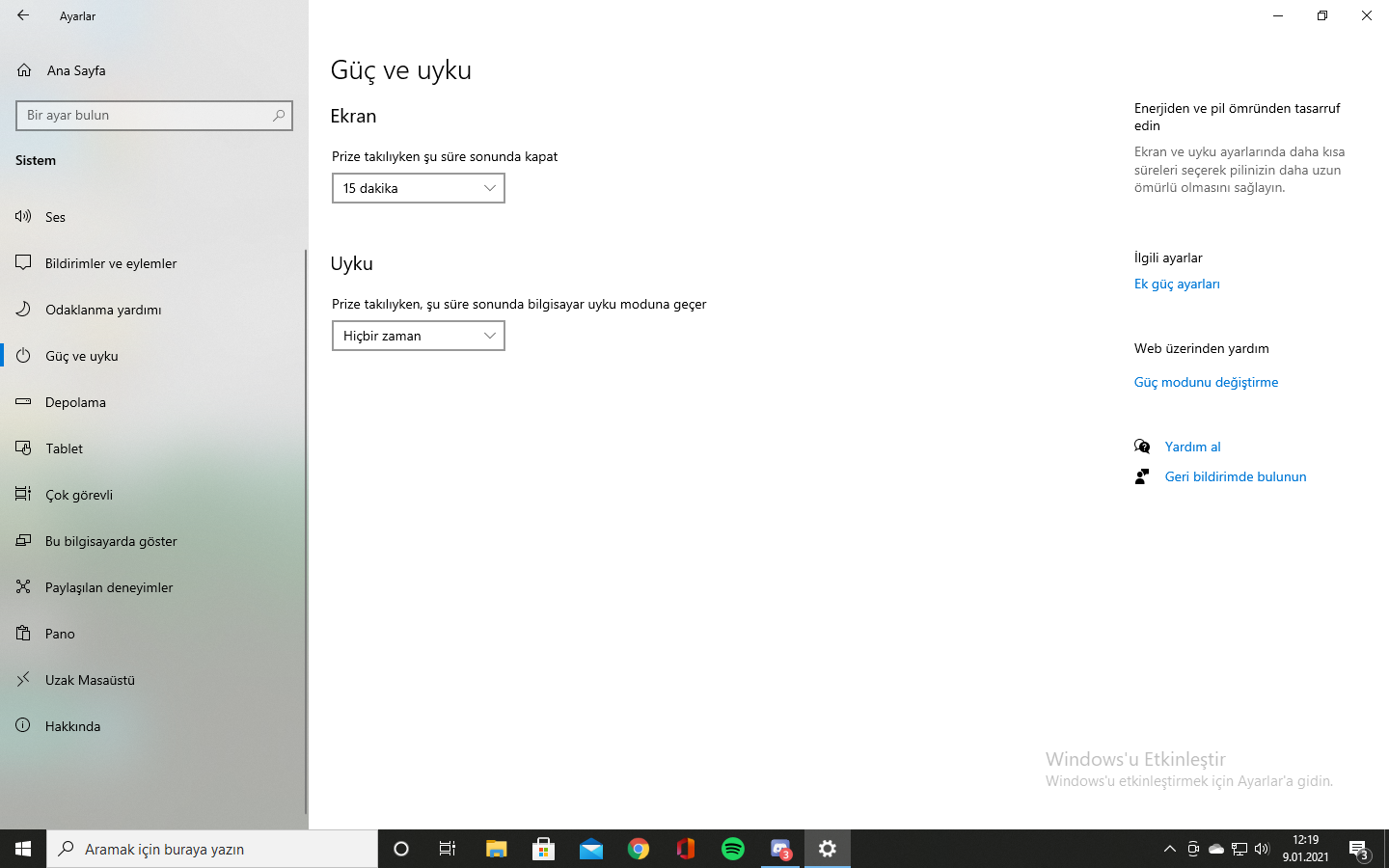The height and width of the screenshot is (868, 1389).
Task: Launch File Explorer from taskbar
Action: 496,849
